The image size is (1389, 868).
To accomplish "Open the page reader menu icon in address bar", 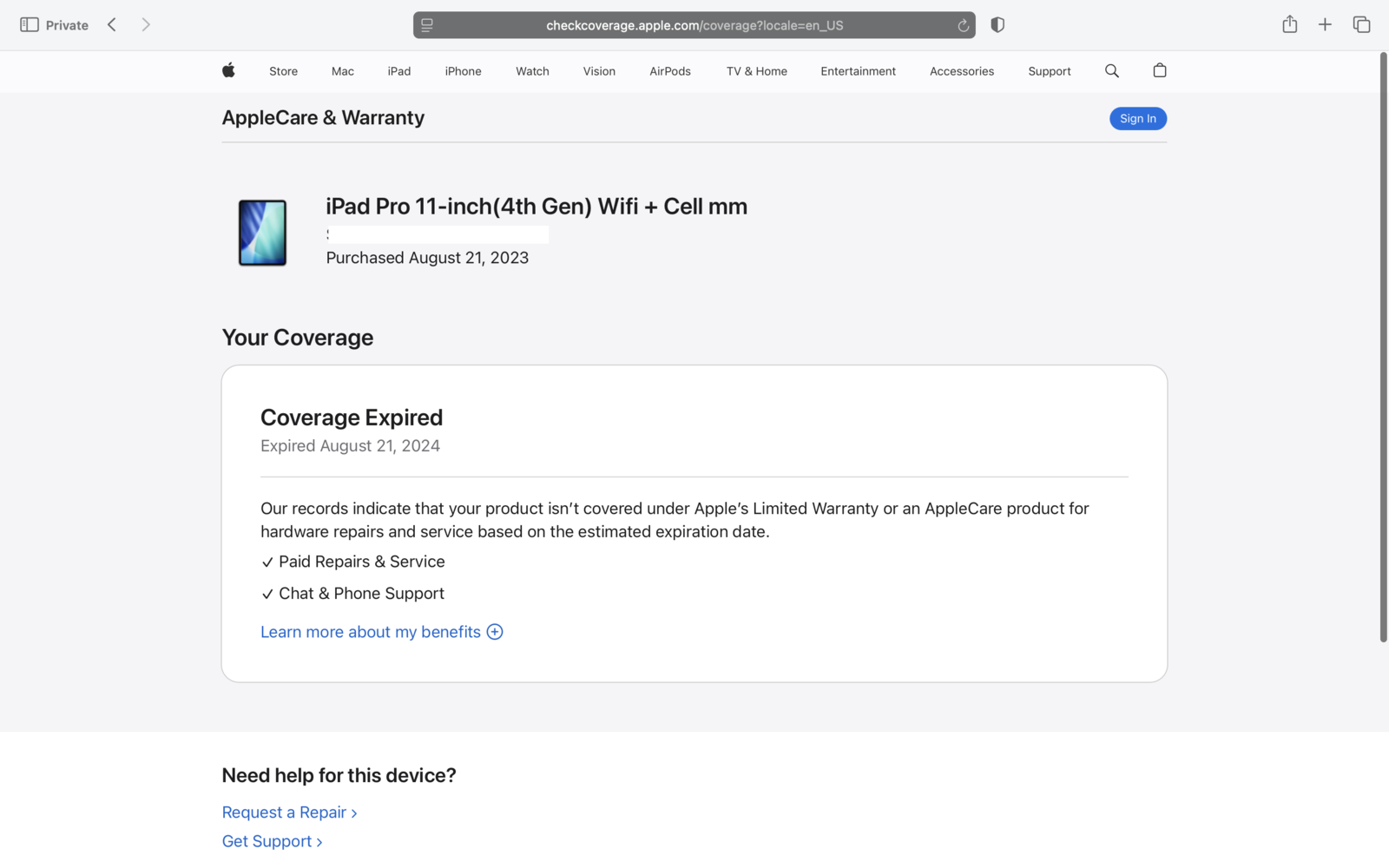I will 427,26.
